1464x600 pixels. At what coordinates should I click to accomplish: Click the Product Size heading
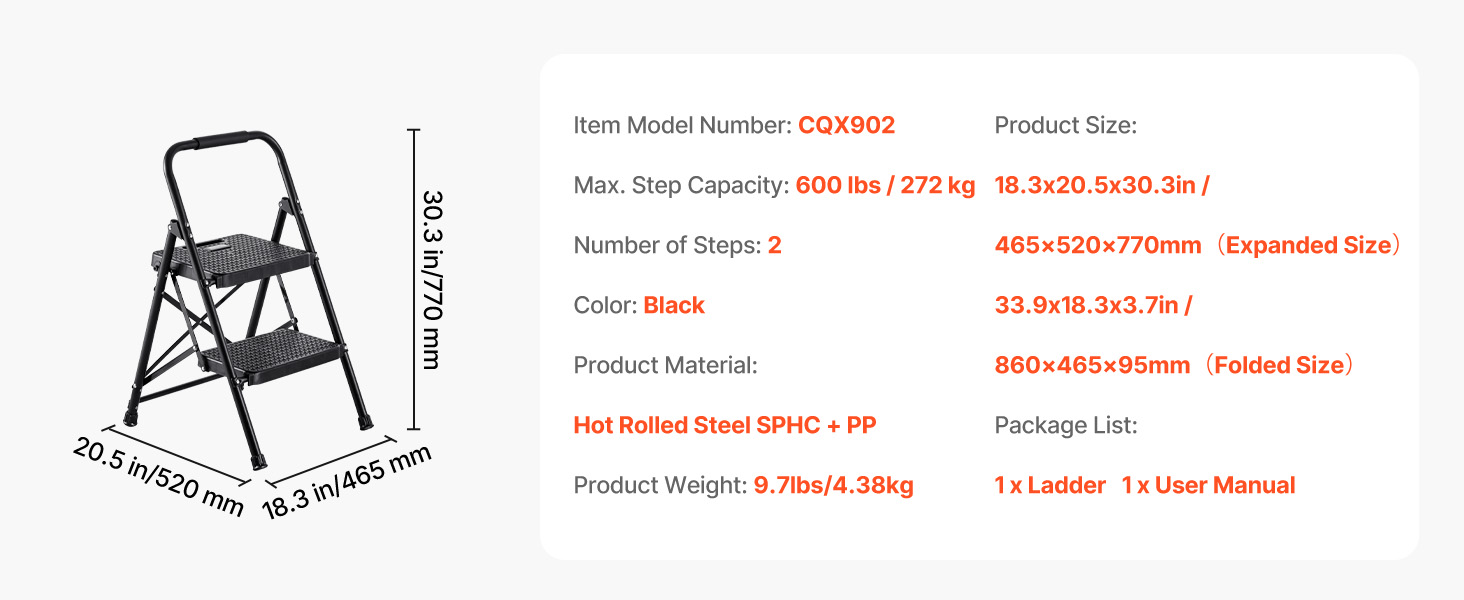[x=1065, y=126]
